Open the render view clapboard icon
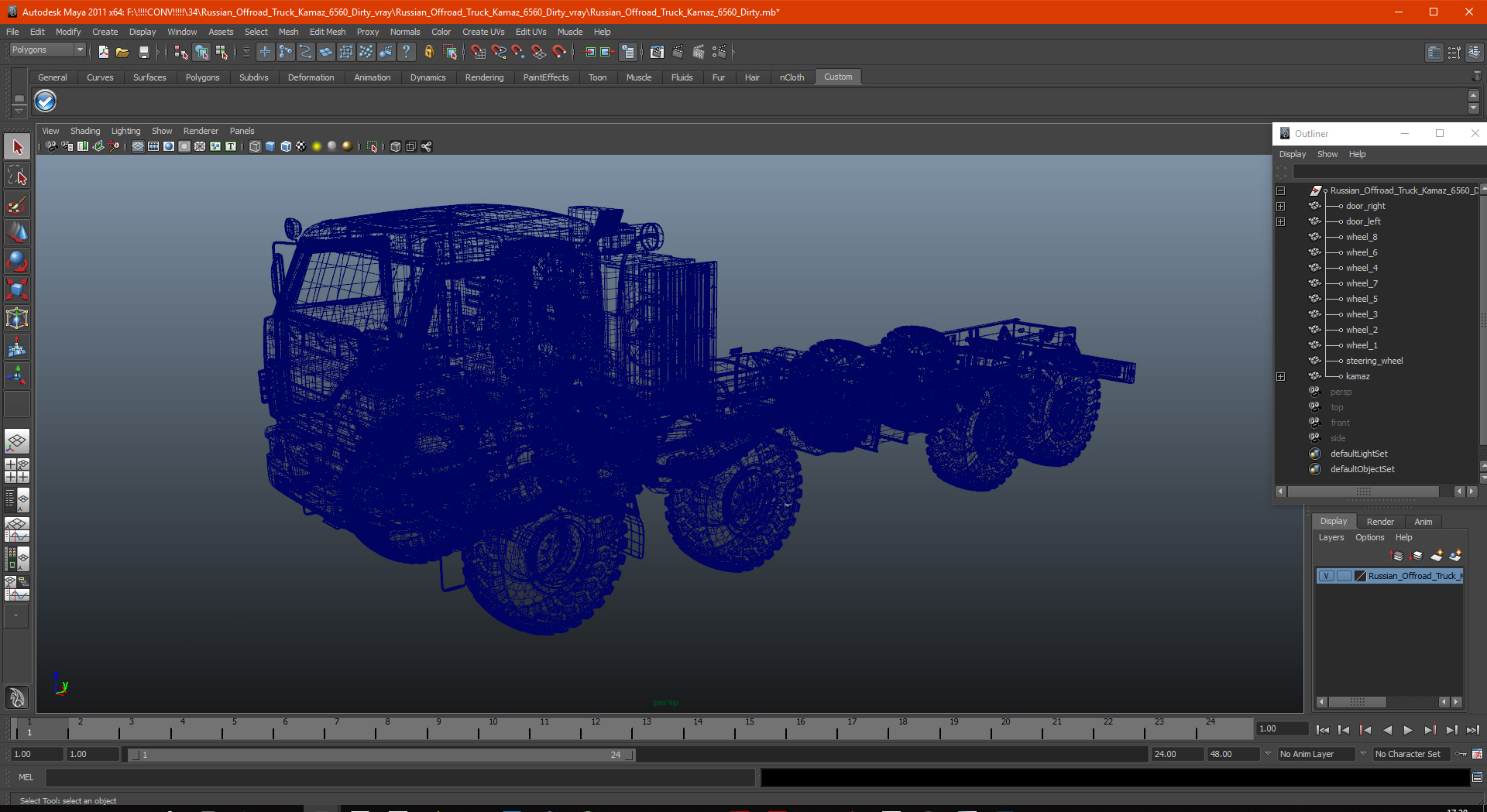This screenshot has width=1487, height=812. click(657, 52)
